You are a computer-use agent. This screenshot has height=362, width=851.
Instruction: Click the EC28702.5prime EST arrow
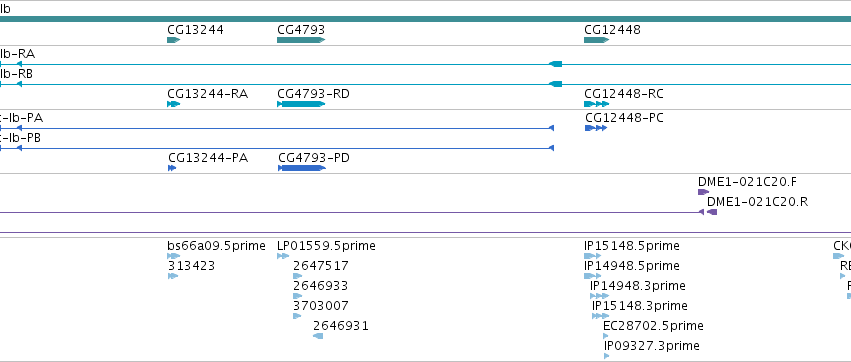pos(606,336)
